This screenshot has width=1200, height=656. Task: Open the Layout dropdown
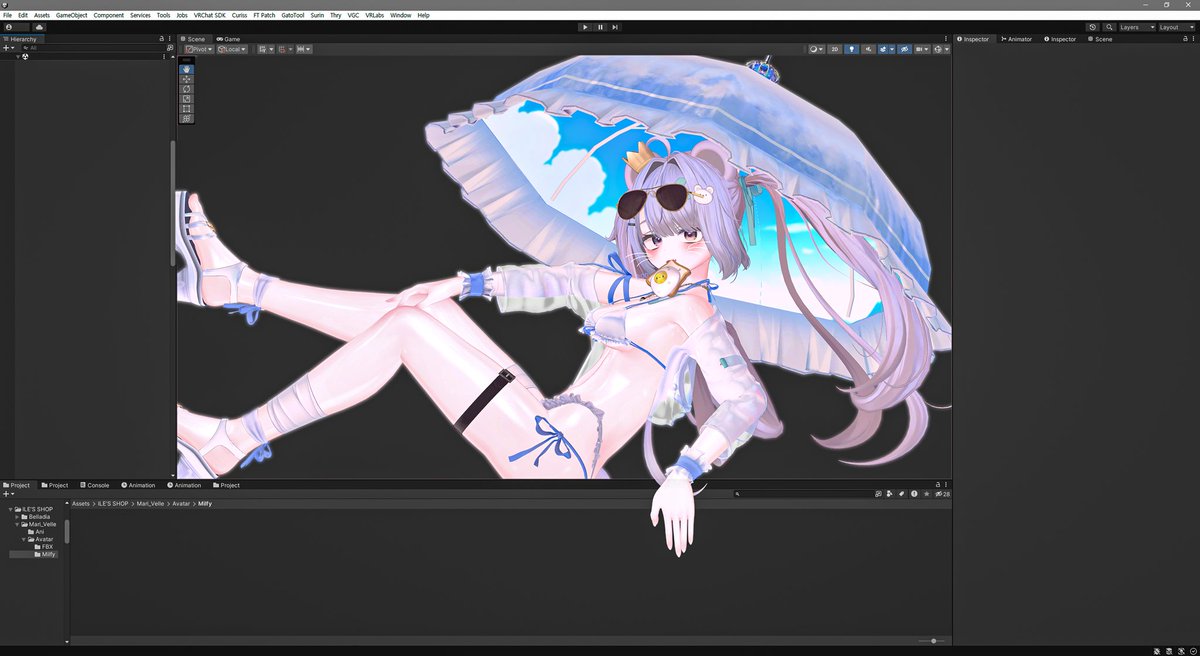1177,27
